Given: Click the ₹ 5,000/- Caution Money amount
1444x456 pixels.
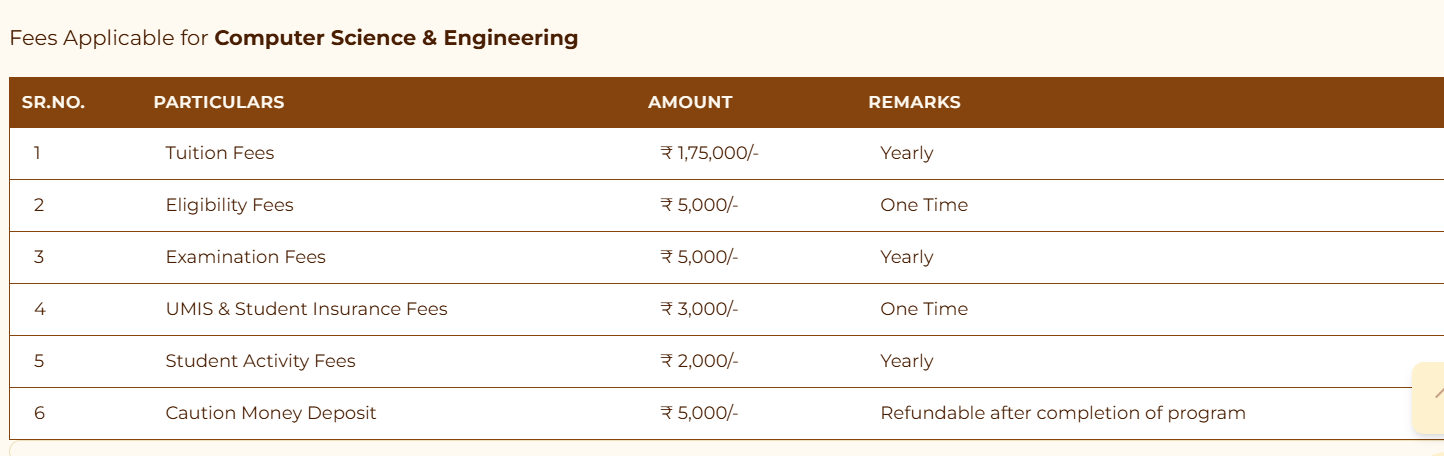Looking at the screenshot, I should (x=699, y=413).
